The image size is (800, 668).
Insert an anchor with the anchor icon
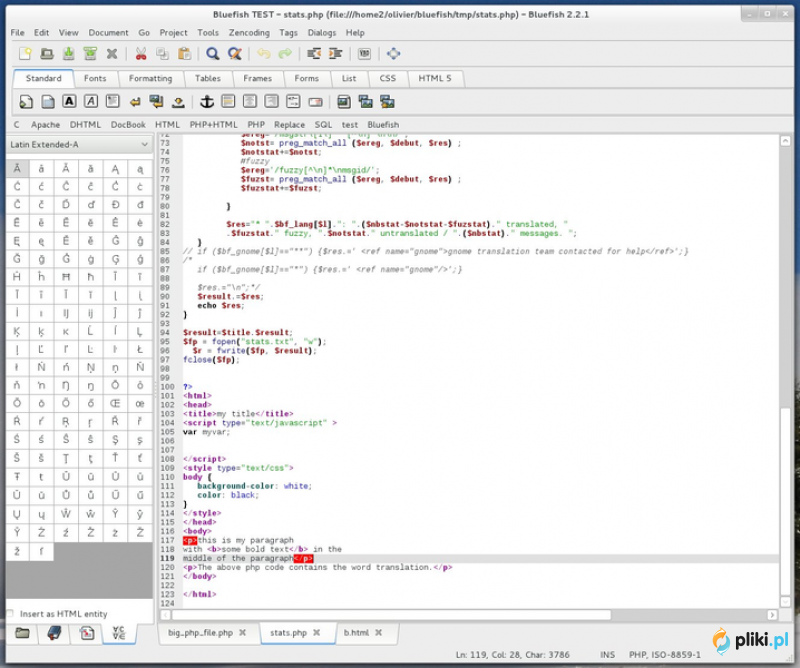click(207, 102)
